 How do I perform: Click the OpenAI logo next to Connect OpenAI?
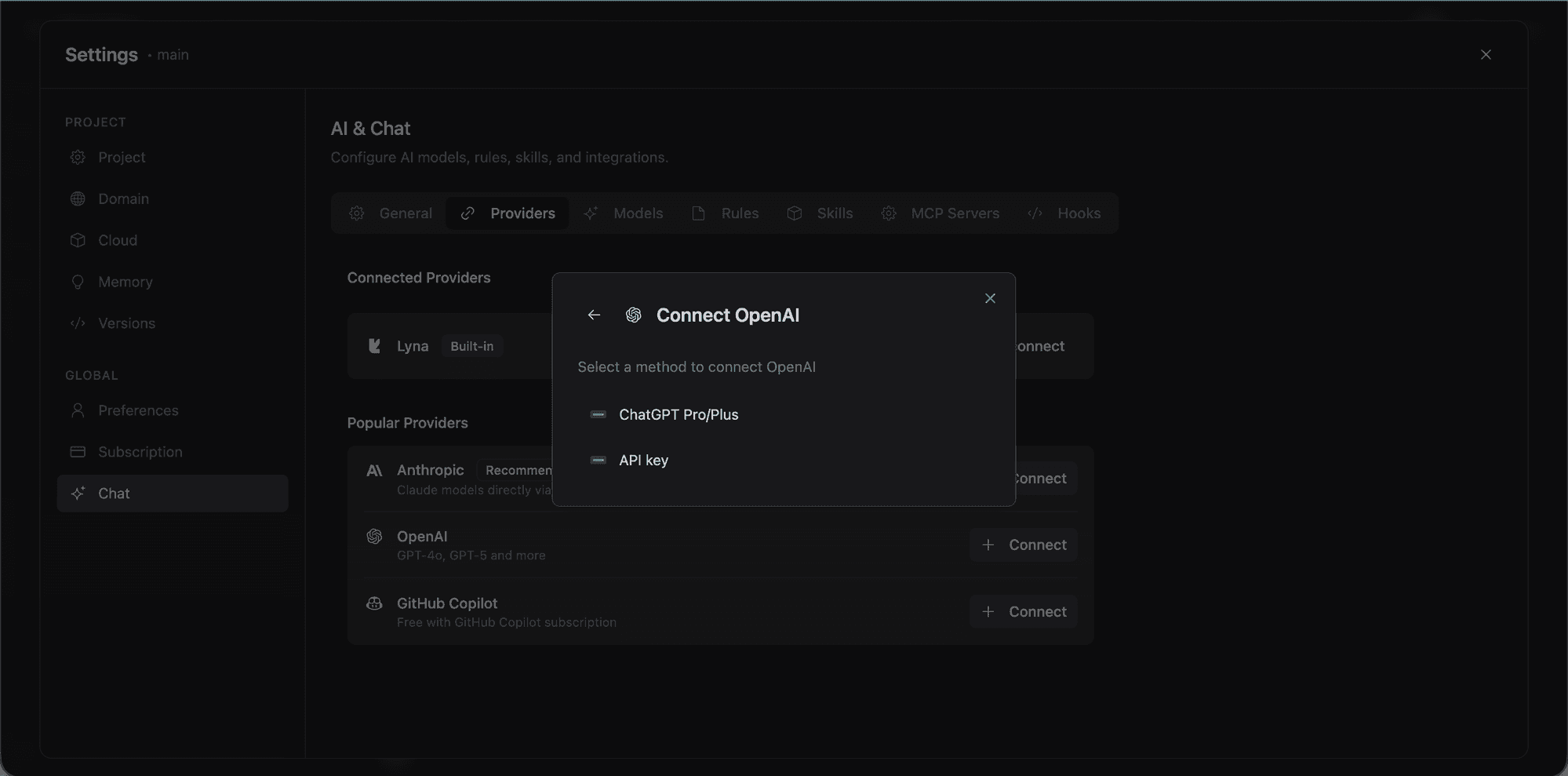point(633,315)
